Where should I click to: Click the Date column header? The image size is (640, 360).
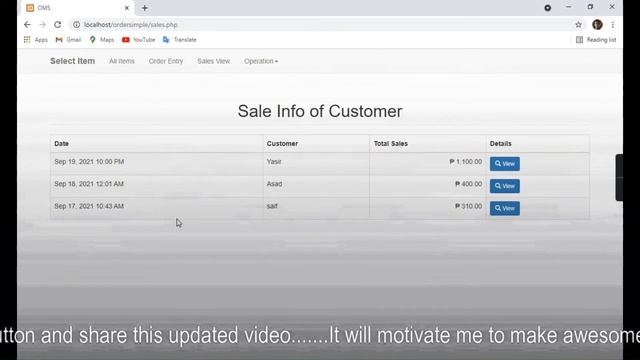(x=62, y=144)
